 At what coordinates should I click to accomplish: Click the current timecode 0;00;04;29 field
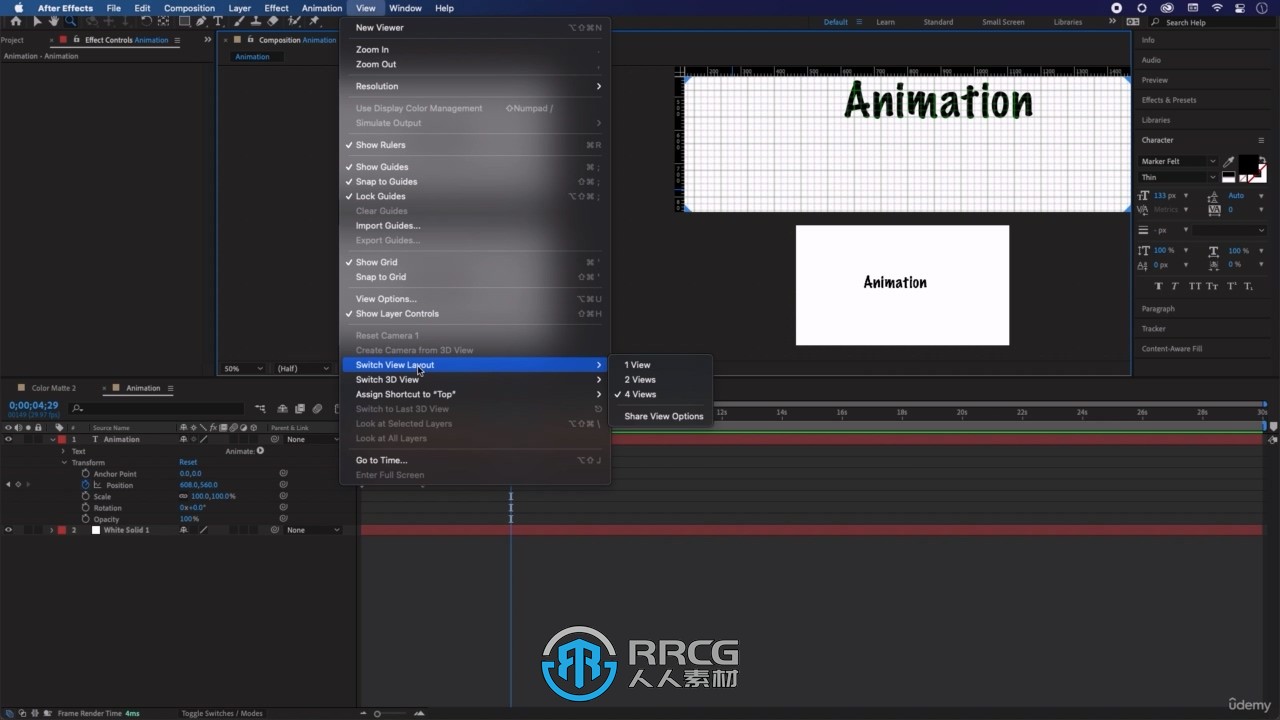(33, 405)
